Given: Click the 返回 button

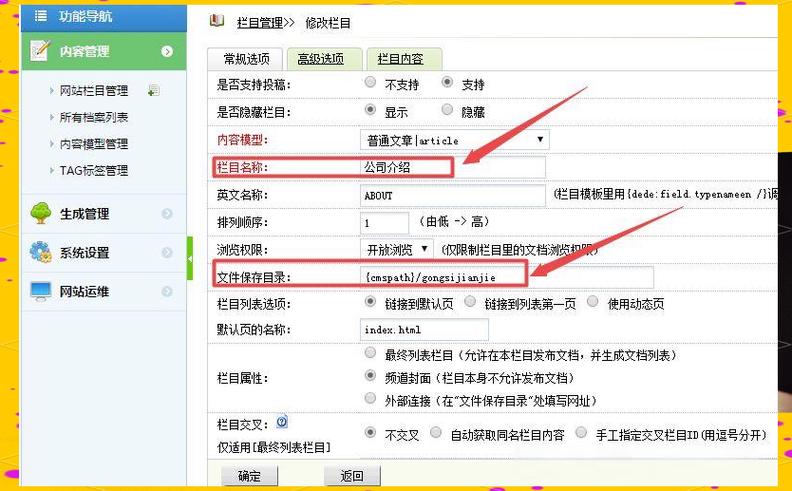Looking at the screenshot, I should [x=352, y=476].
